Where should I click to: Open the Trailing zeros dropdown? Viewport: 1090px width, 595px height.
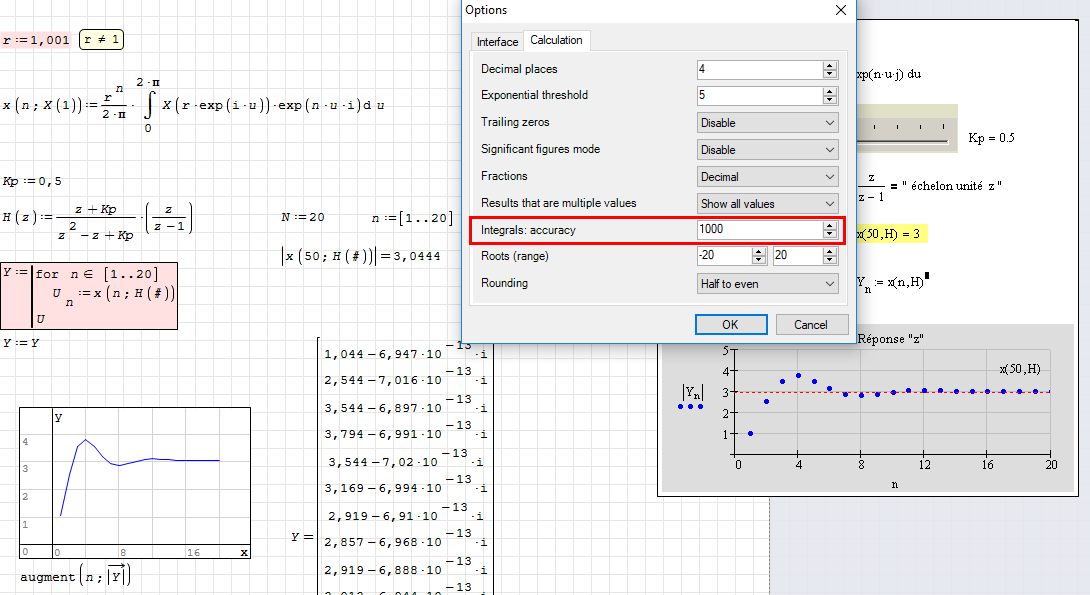click(767, 123)
